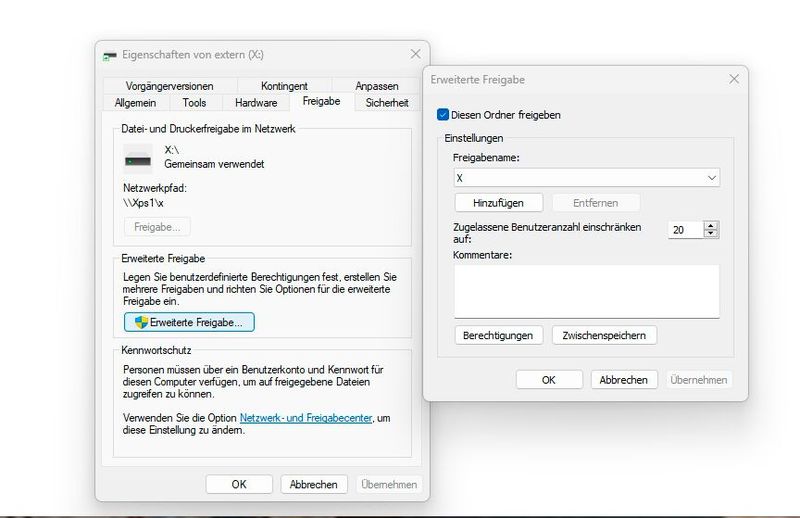Click the Gemeinsam verwendet status text
This screenshot has height=518, width=800.
pos(214,164)
